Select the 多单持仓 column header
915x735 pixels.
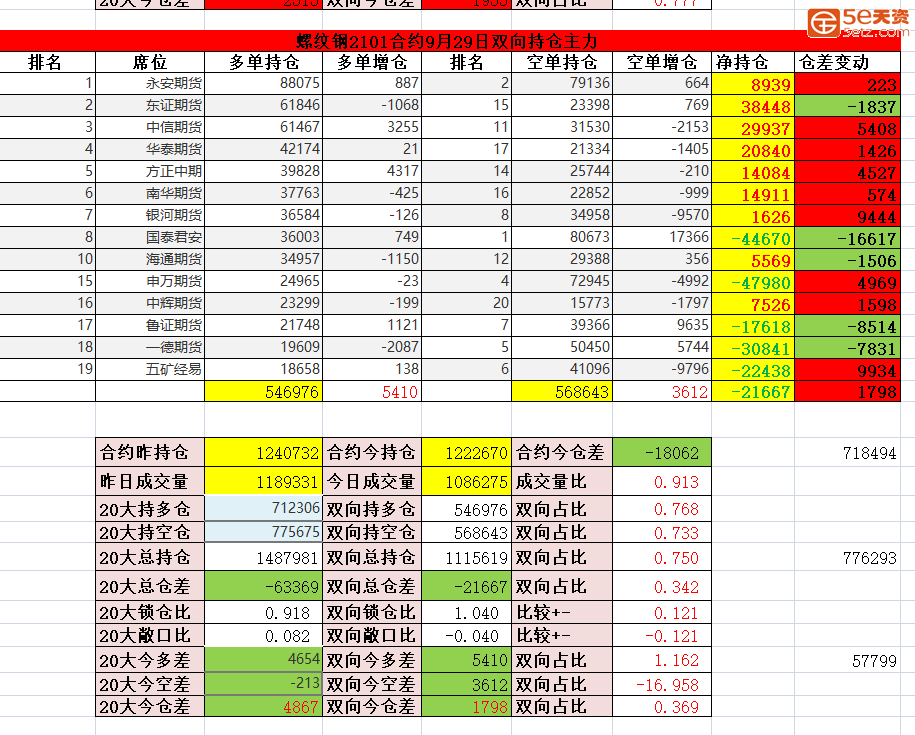tap(264, 62)
